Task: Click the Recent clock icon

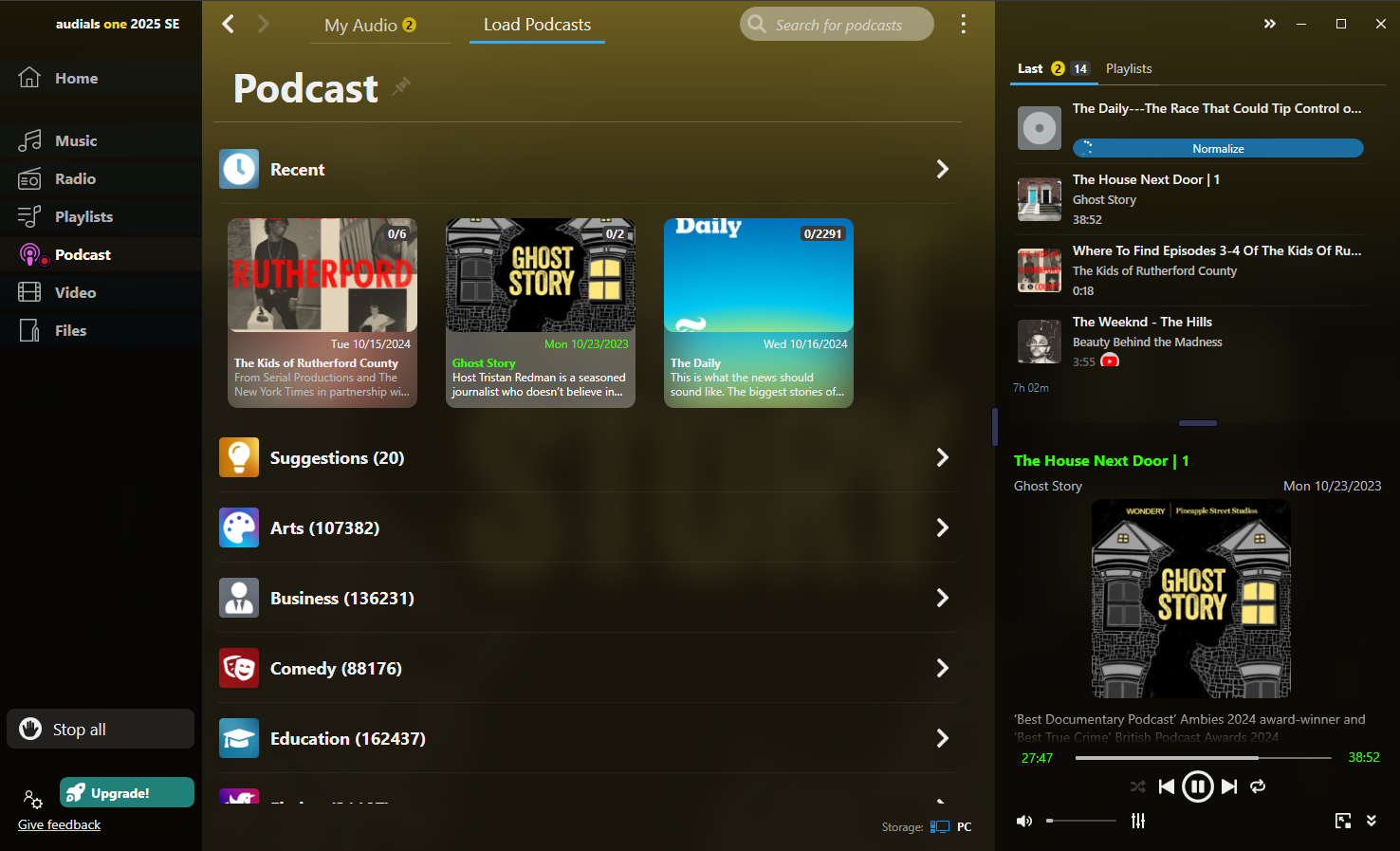Action: [239, 169]
